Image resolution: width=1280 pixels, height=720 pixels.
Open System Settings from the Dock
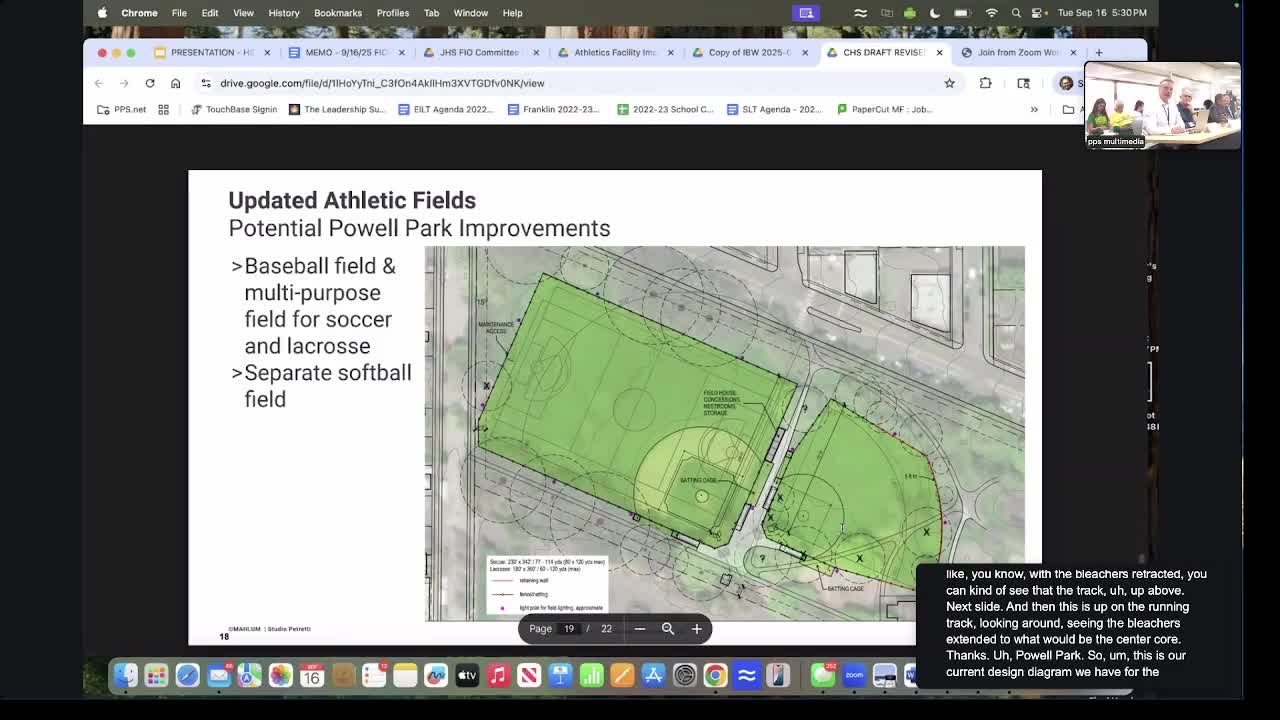(x=684, y=676)
